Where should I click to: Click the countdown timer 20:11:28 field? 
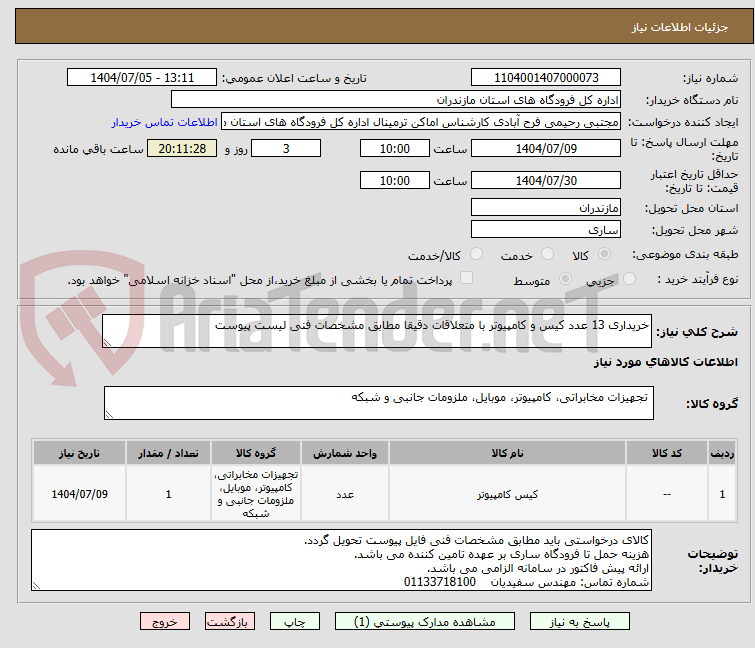pyautogui.click(x=182, y=148)
